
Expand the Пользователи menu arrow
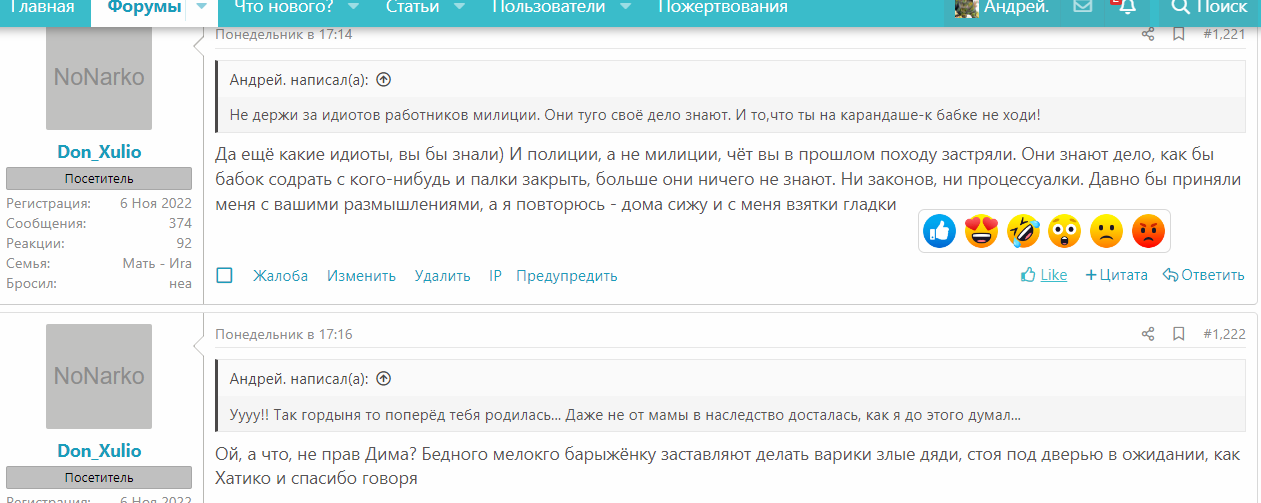pos(625,8)
